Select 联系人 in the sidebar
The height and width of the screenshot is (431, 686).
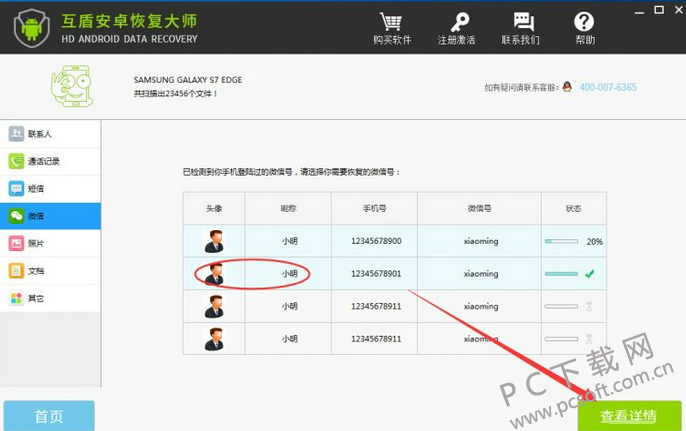coord(50,134)
